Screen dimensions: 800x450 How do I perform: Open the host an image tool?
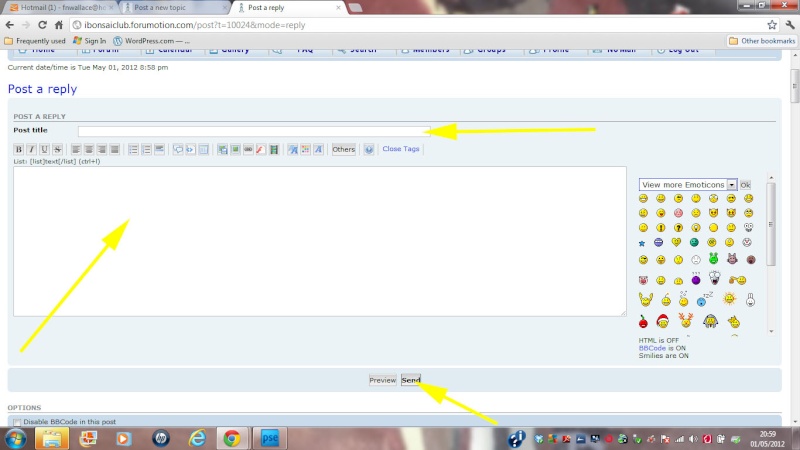point(222,149)
